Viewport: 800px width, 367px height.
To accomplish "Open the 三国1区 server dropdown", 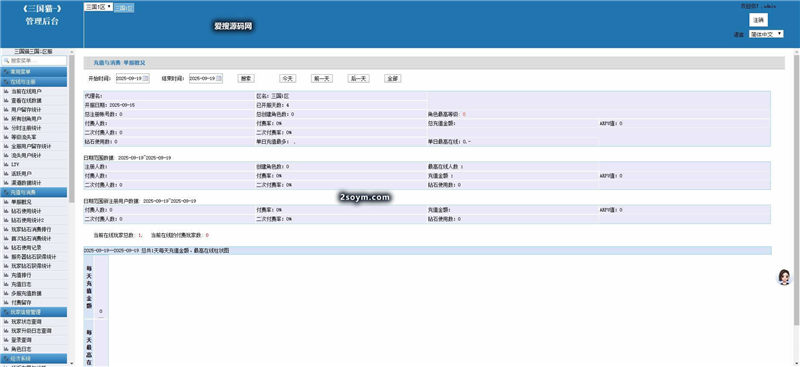I will pyautogui.click(x=98, y=7).
